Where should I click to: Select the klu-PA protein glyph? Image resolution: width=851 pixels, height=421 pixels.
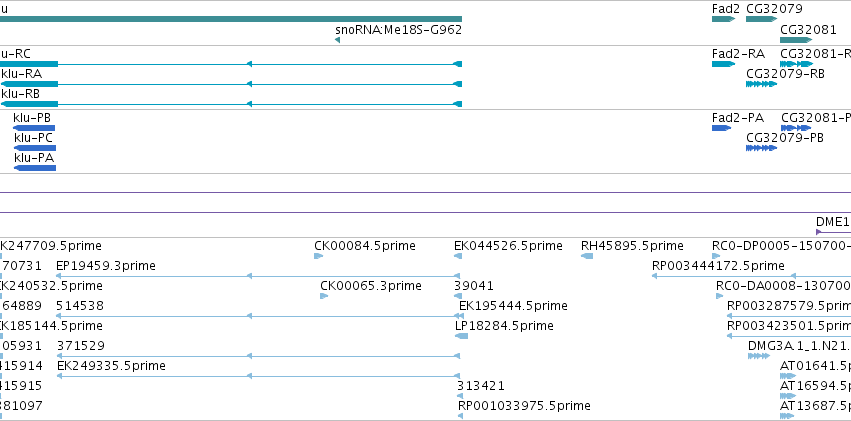click(x=35, y=168)
